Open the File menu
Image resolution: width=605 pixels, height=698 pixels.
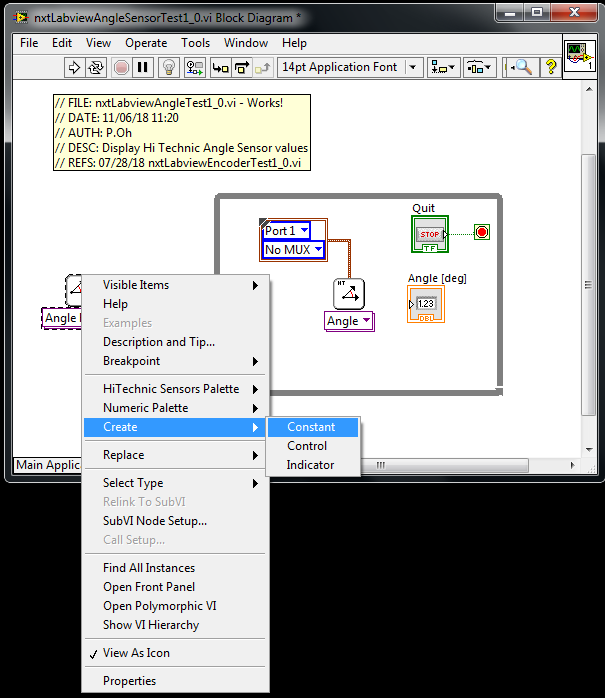click(x=29, y=43)
